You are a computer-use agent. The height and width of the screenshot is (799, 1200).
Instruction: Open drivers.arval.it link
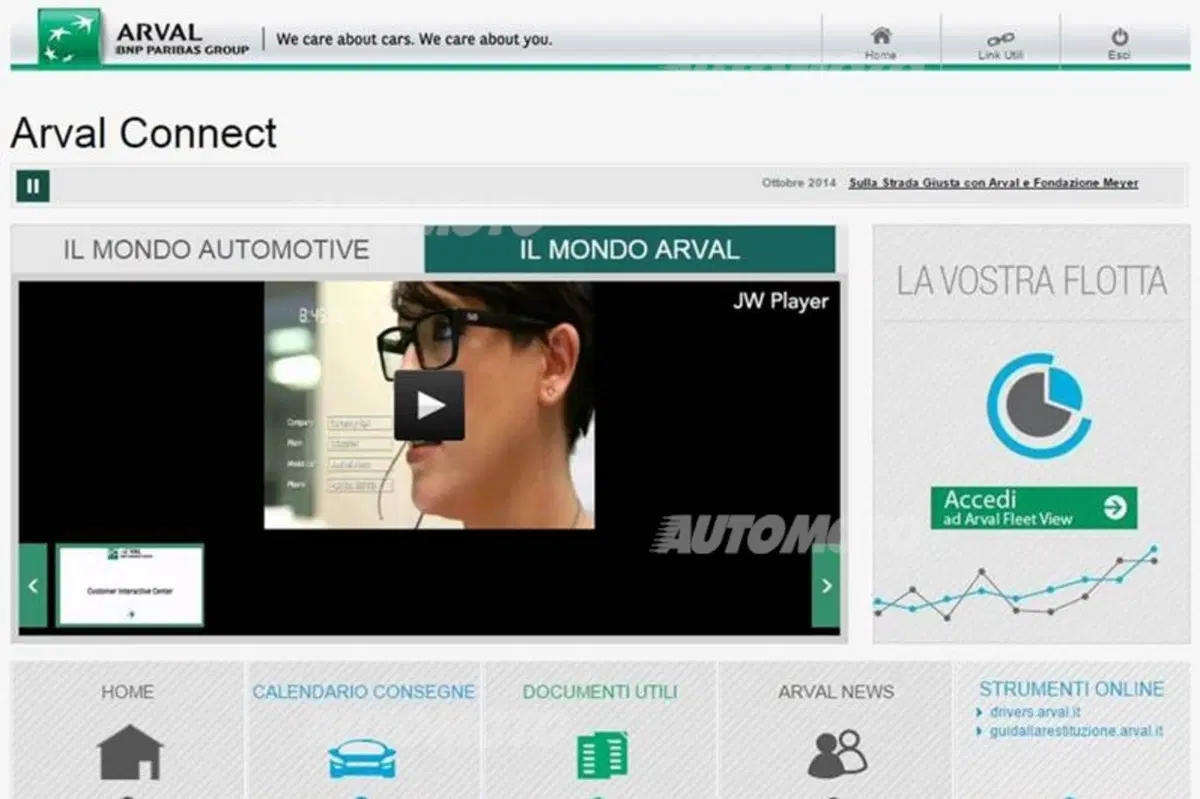(x=1033, y=713)
